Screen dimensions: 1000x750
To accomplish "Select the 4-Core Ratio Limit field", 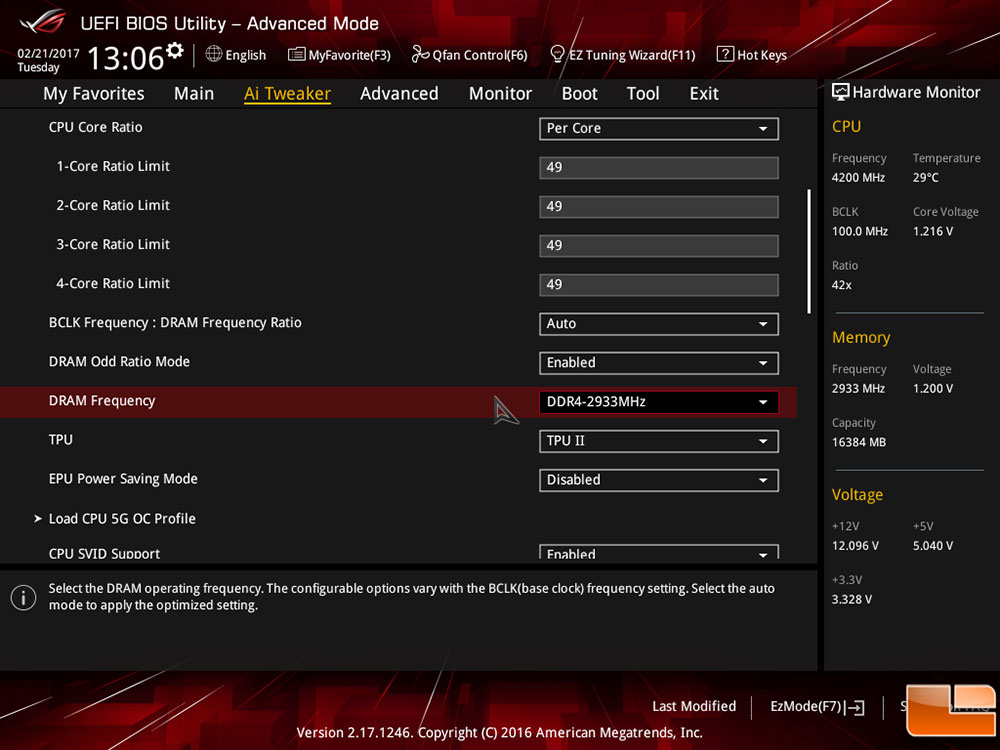I will pyautogui.click(x=659, y=285).
